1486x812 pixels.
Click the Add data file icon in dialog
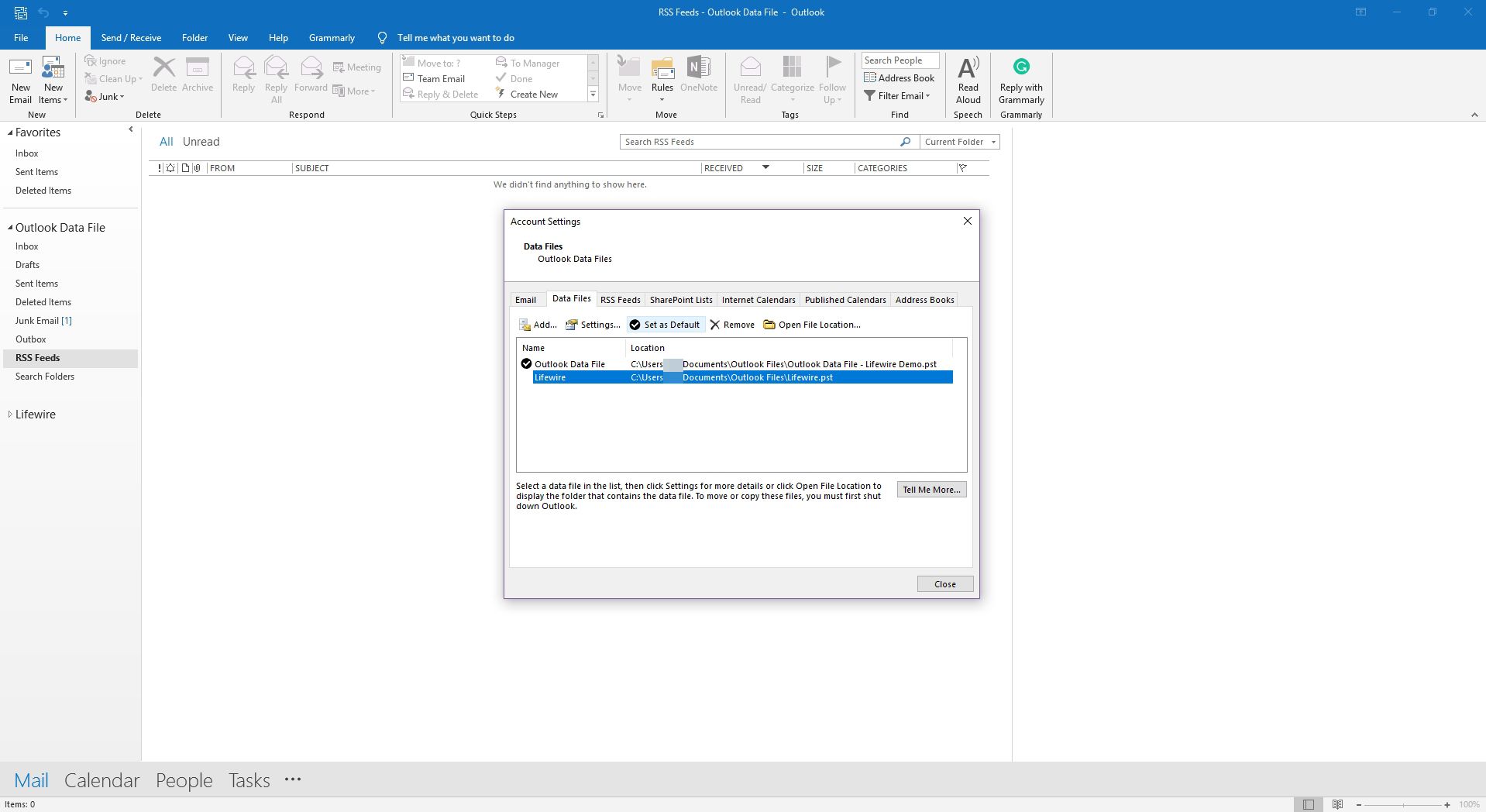pyautogui.click(x=525, y=325)
